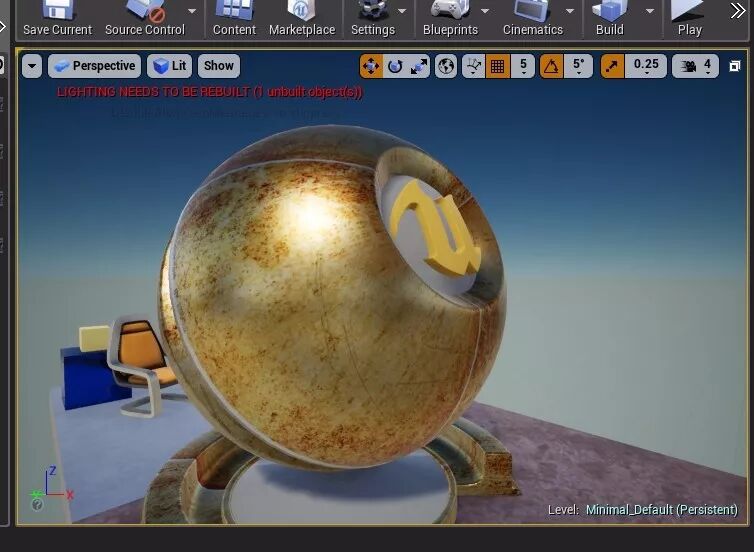Open grid snap size value 5 dropdown
This screenshot has height=552, width=754.
523,66
